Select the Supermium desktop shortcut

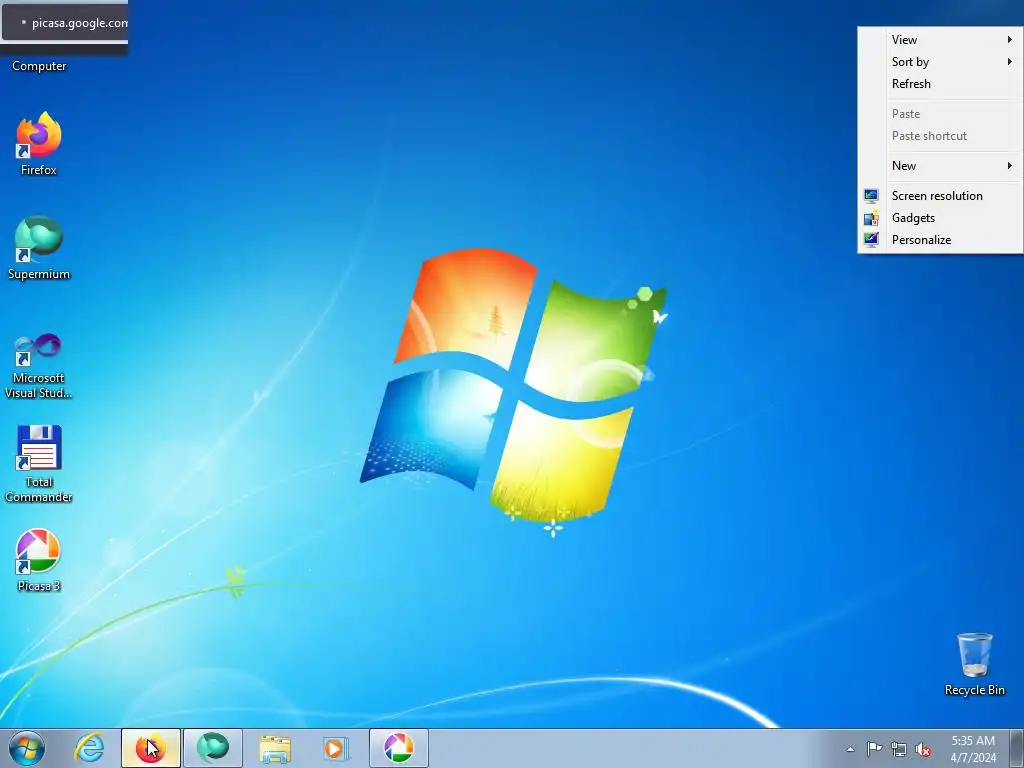coord(39,248)
